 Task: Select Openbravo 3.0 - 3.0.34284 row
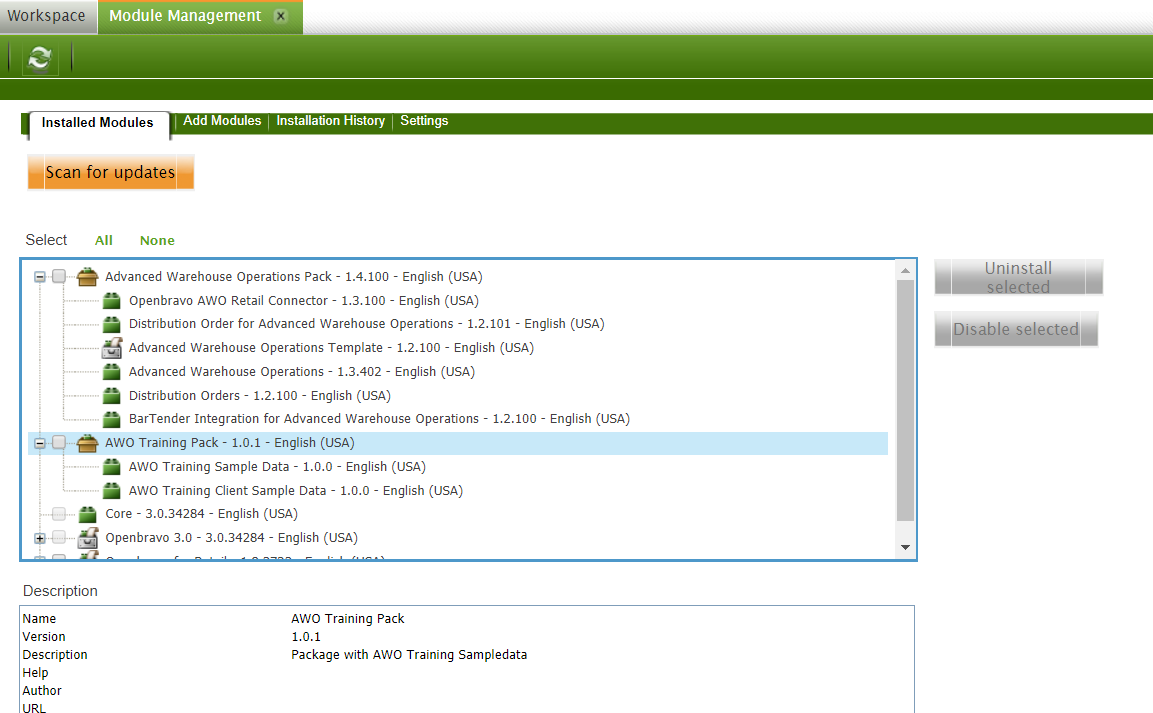pyautogui.click(x=232, y=537)
